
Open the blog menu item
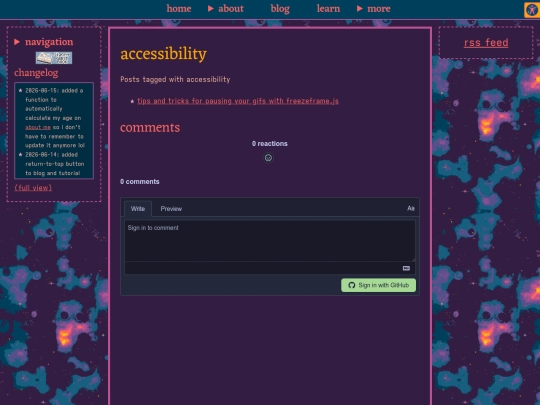[280, 9]
